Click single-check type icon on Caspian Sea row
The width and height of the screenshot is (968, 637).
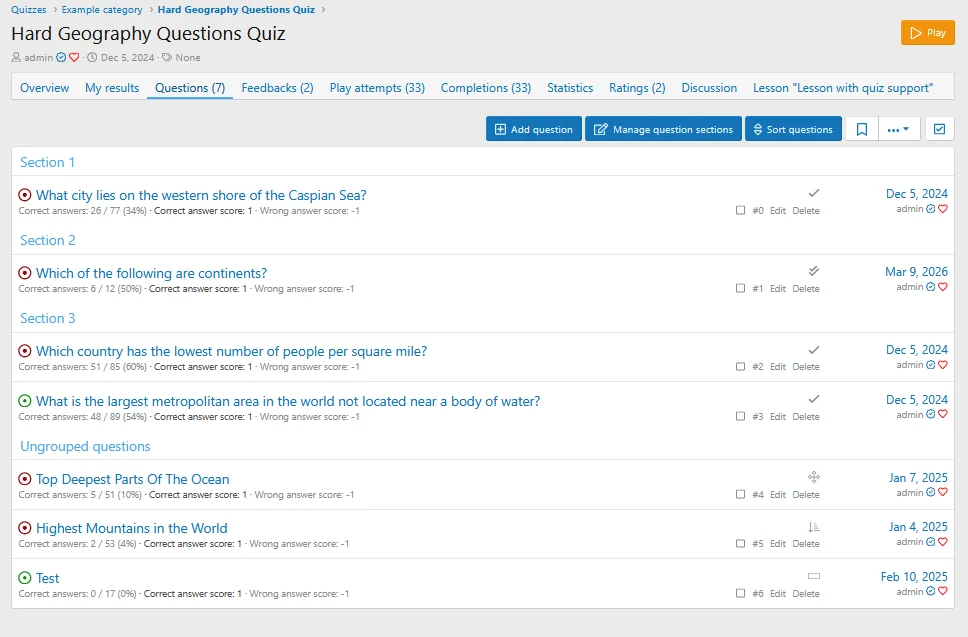814,193
